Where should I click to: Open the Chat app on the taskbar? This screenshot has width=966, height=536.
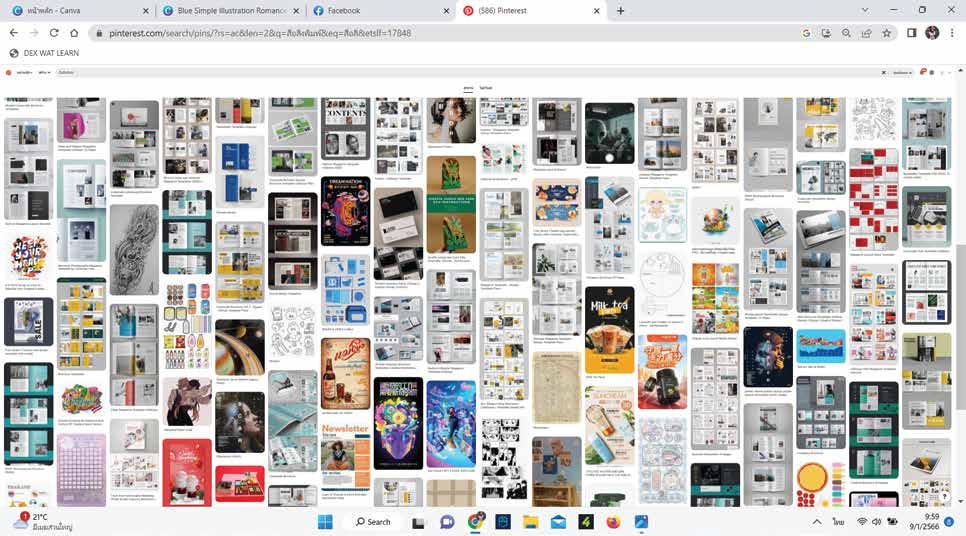pyautogui.click(x=447, y=522)
